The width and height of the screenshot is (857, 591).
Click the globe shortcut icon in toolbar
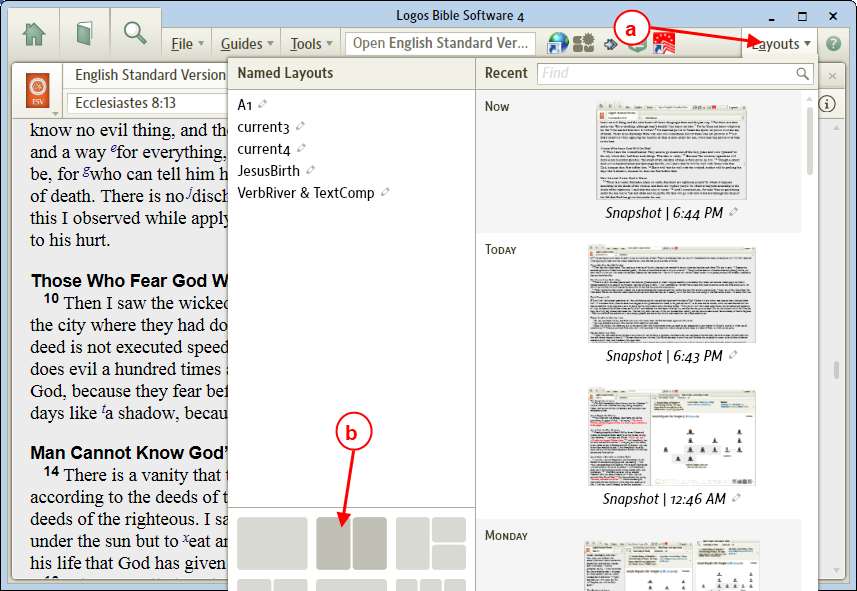click(558, 43)
